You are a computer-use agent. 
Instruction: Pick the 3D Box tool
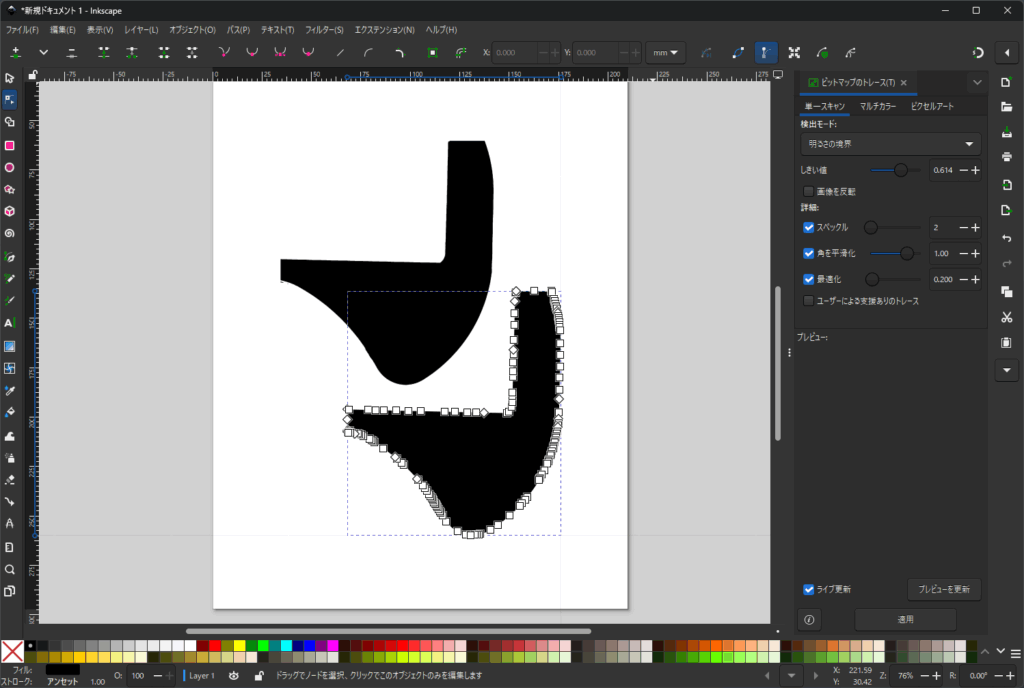10,211
